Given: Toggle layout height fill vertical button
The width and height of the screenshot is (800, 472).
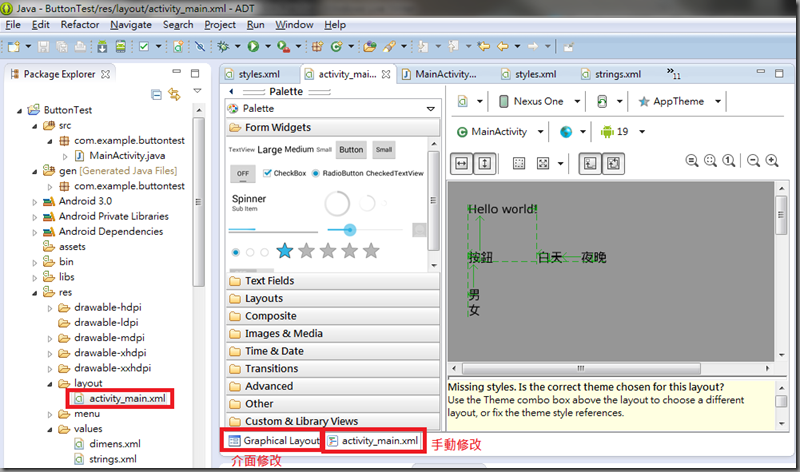Looking at the screenshot, I should pos(485,163).
